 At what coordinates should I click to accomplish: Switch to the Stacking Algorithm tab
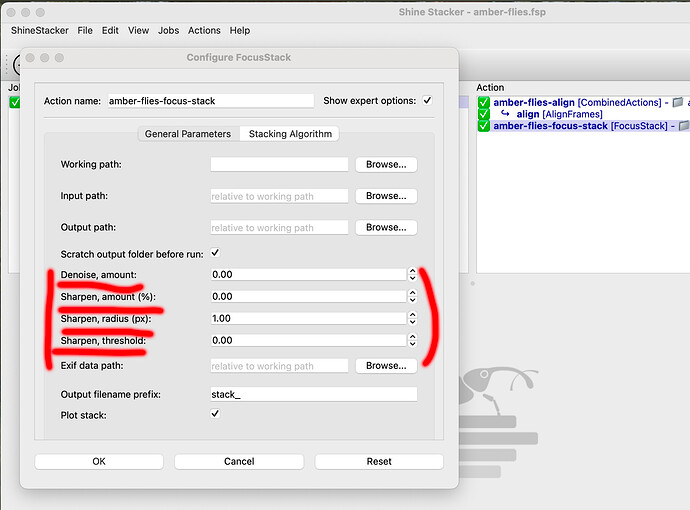(290, 134)
